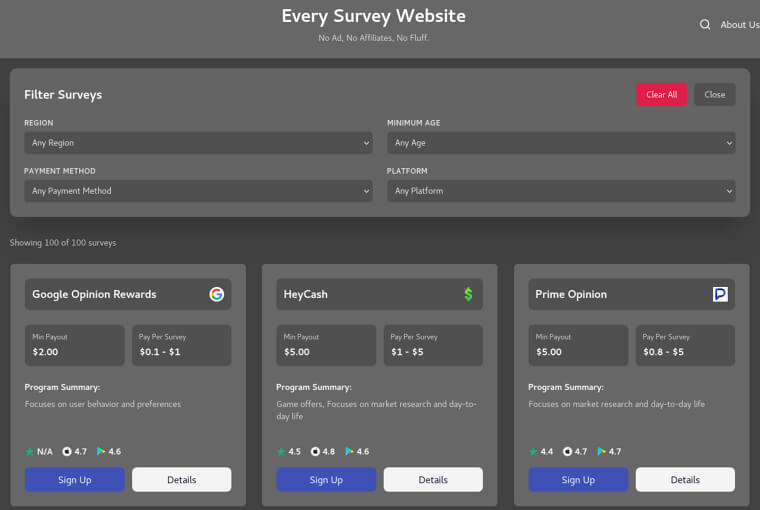Click the 4.5 Trustpilot rating on HeyCash
Viewport: 760px width, 510px height.
295,451
